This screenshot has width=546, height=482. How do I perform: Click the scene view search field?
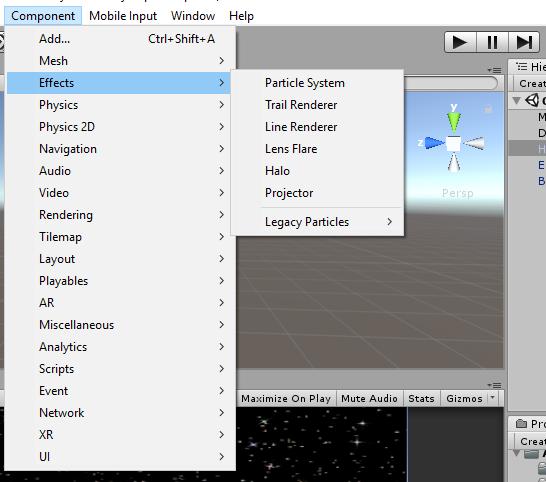click(451, 83)
